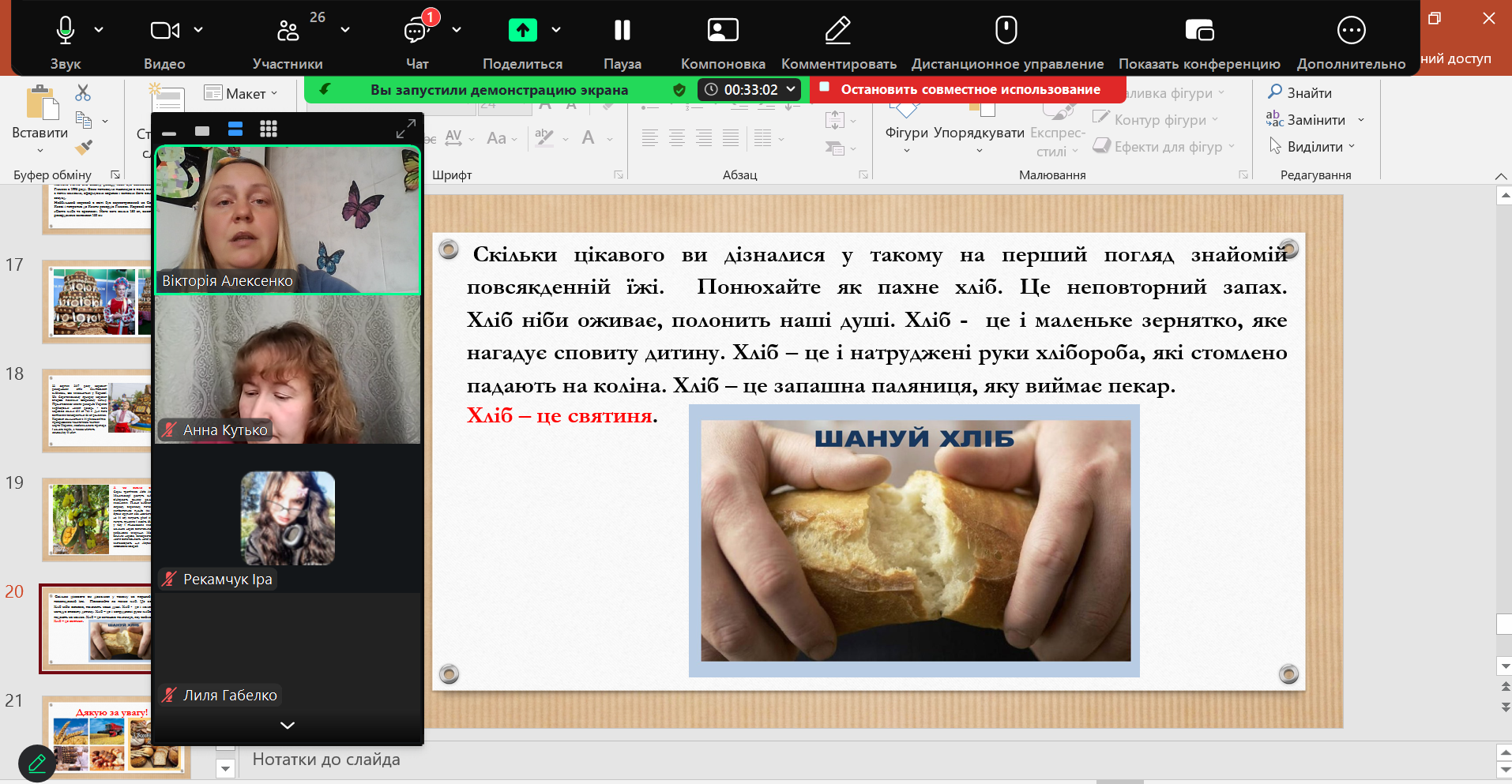This screenshot has width=1512, height=784.
Task: Click the Знайти find button
Action: point(1300,92)
